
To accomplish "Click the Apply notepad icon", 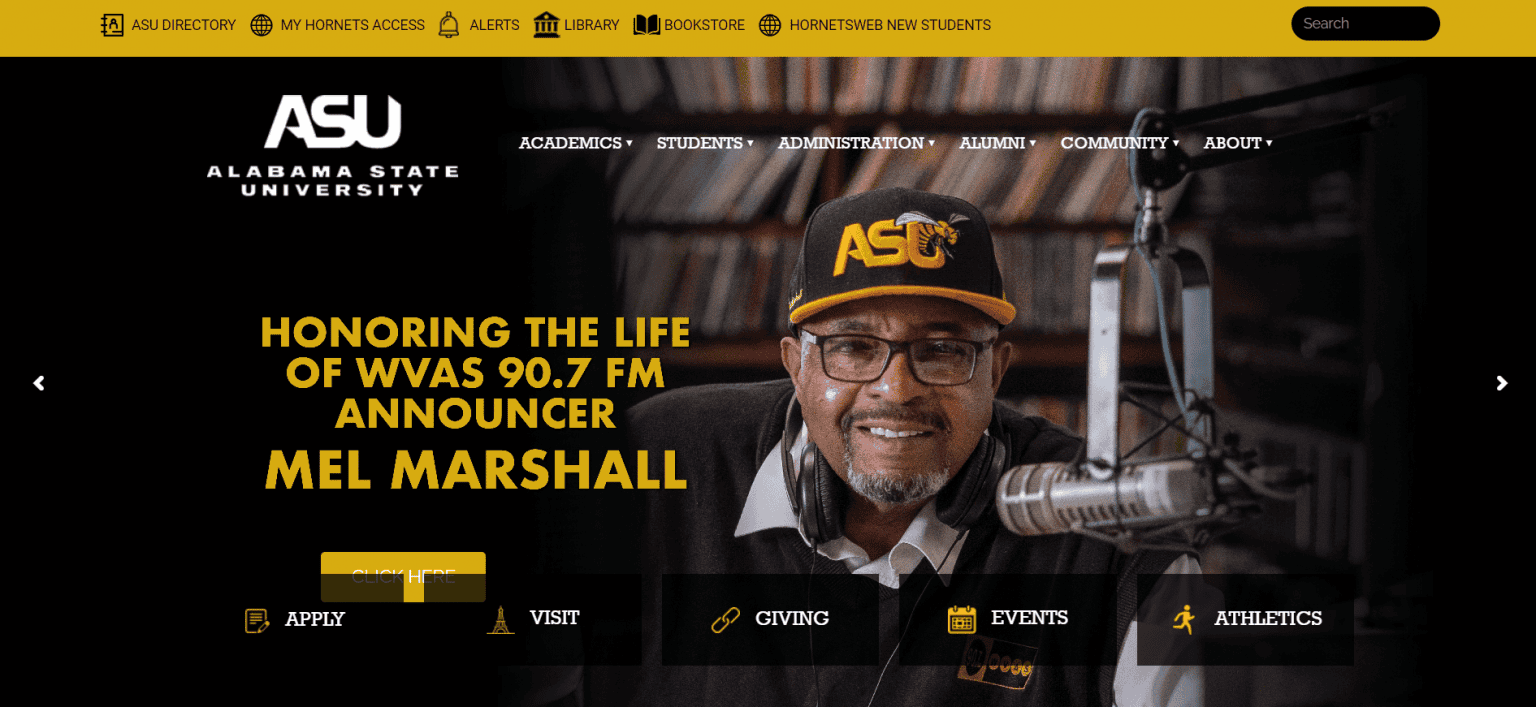I will 257,620.
